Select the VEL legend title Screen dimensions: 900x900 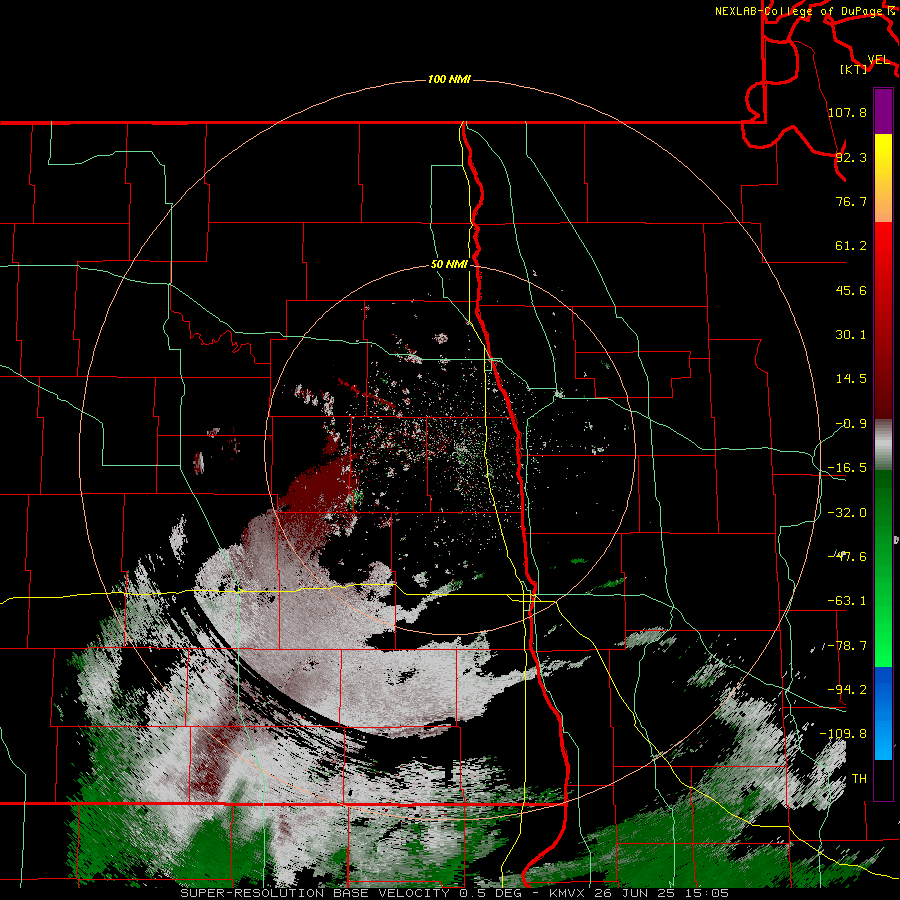[x=878, y=60]
